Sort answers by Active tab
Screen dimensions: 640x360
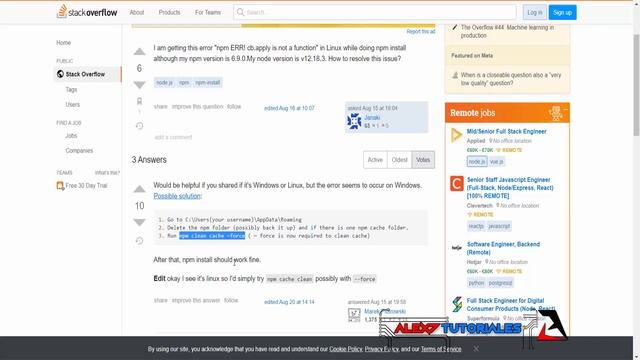pos(375,160)
